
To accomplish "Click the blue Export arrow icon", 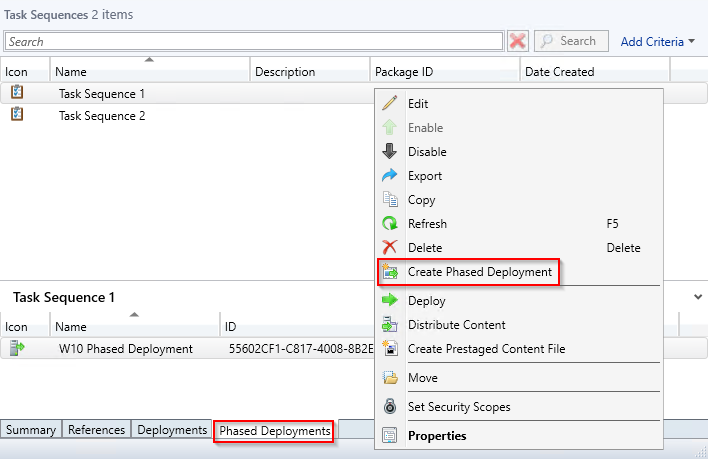I will point(390,176).
